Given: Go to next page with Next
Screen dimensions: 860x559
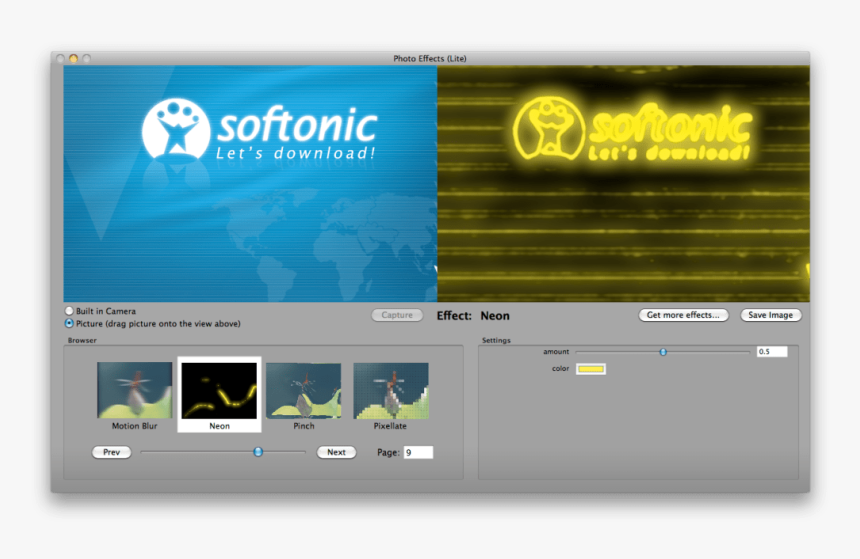Looking at the screenshot, I should (x=336, y=452).
